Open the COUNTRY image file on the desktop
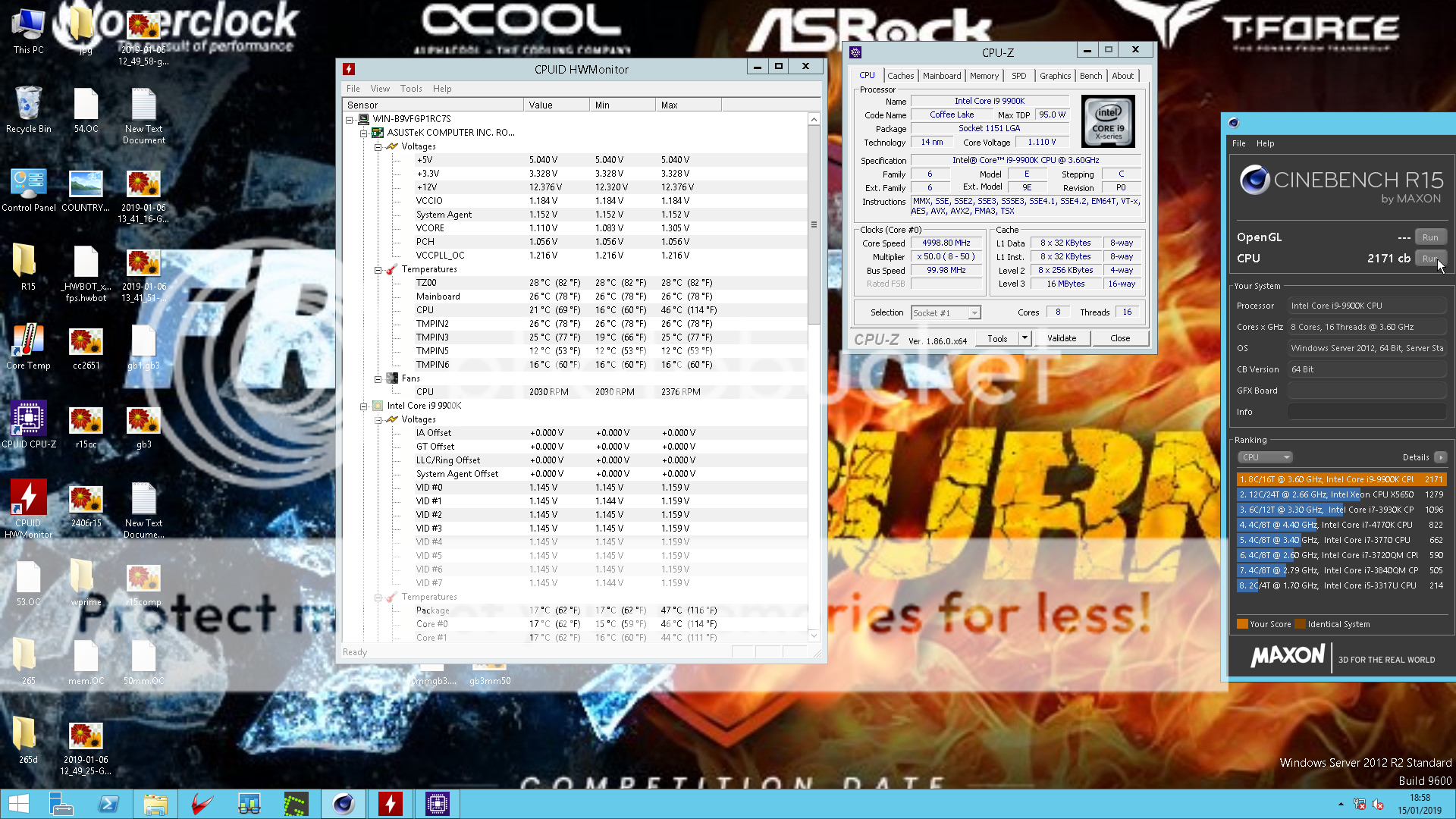1456x819 pixels. tap(86, 190)
